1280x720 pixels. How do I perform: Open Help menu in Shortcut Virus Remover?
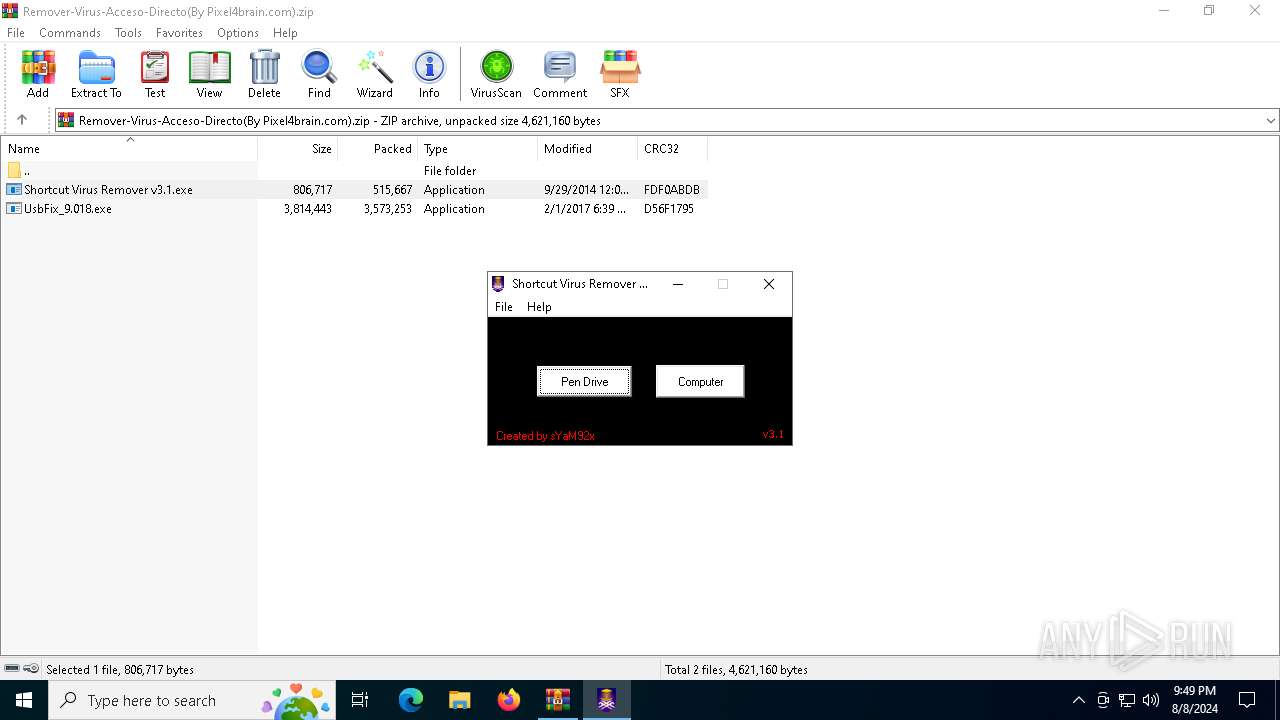click(x=539, y=307)
